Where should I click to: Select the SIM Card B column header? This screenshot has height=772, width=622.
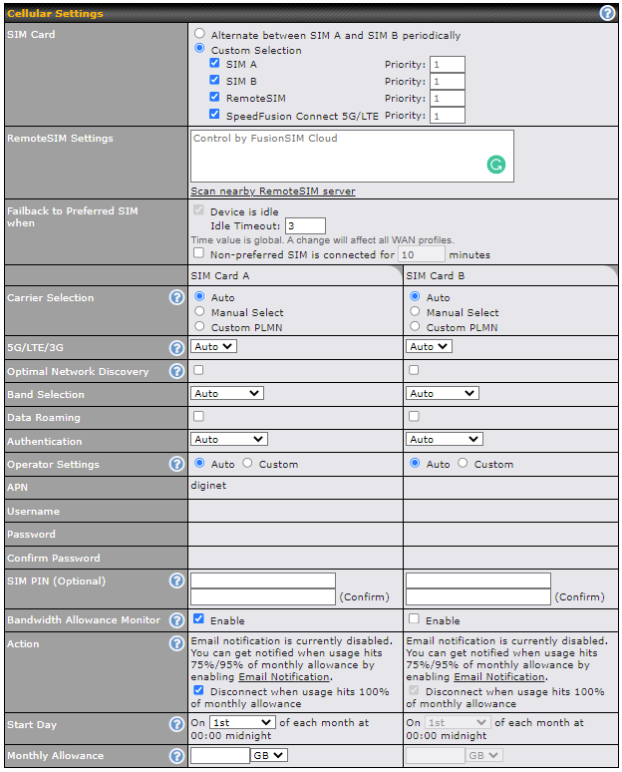pos(511,276)
